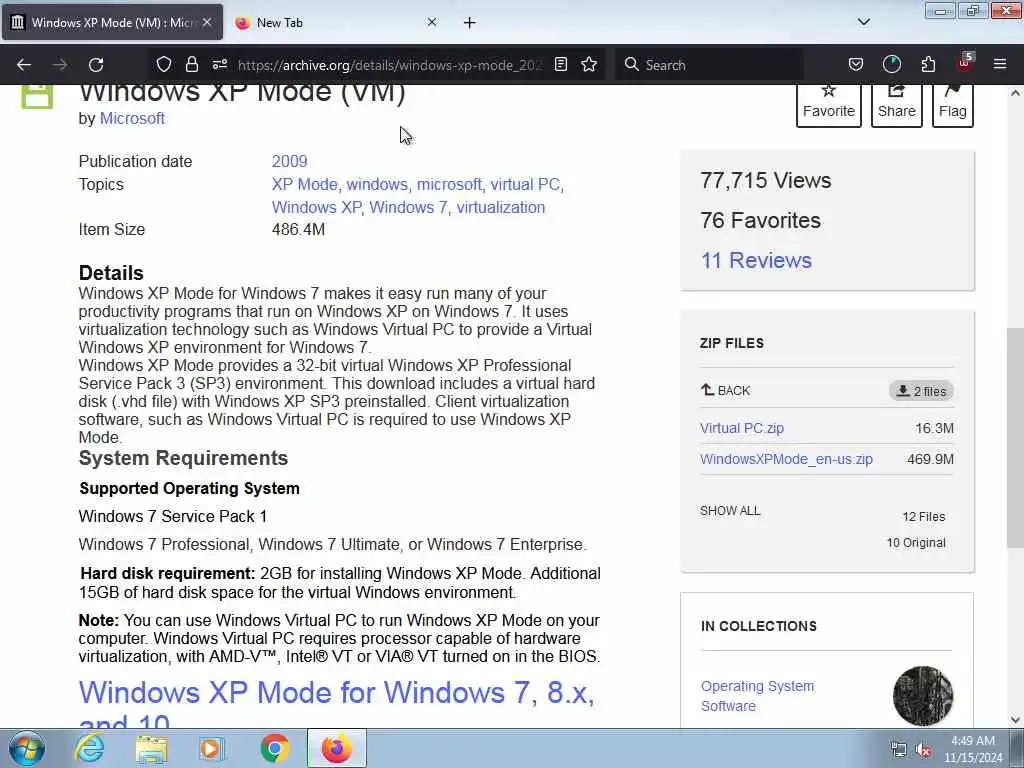
Task: Open the tracking protection shield icon
Action: point(164,65)
